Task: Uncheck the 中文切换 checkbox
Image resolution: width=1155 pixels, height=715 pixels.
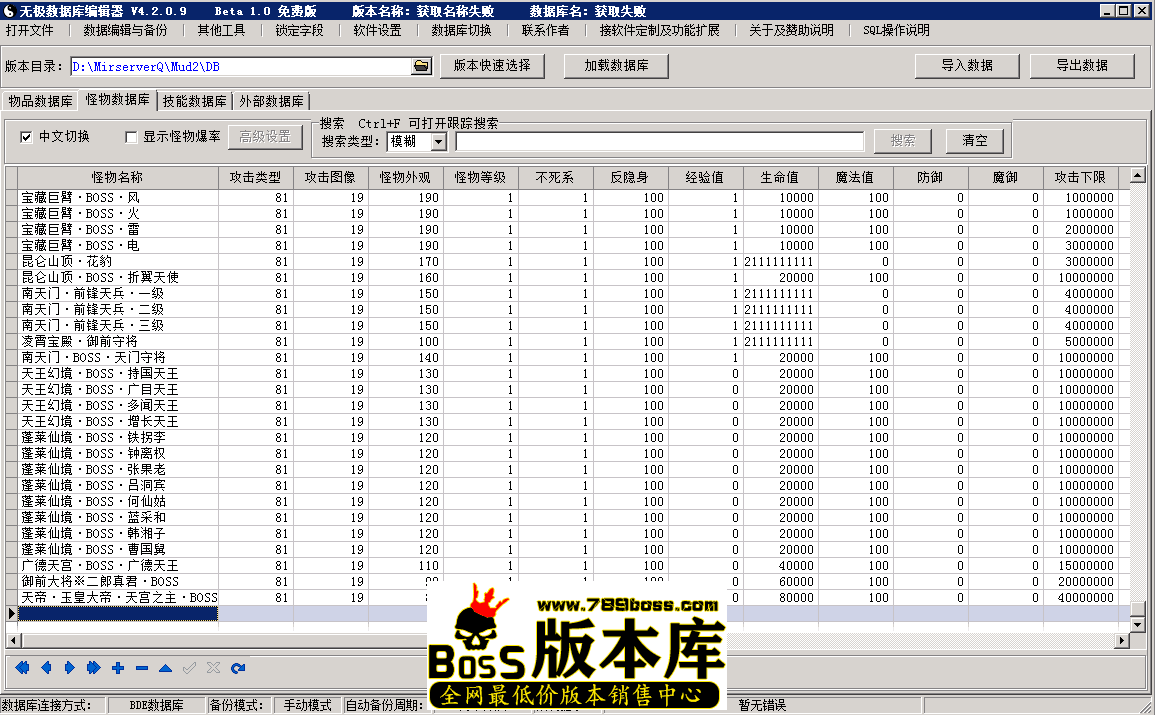Action: pyautogui.click(x=27, y=137)
